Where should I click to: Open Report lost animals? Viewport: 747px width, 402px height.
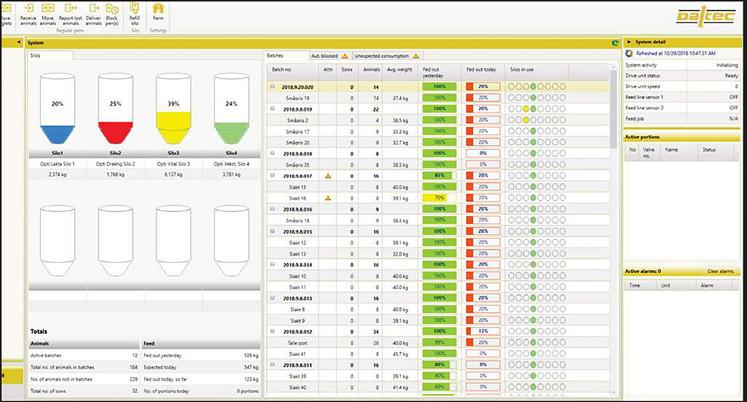71,14
